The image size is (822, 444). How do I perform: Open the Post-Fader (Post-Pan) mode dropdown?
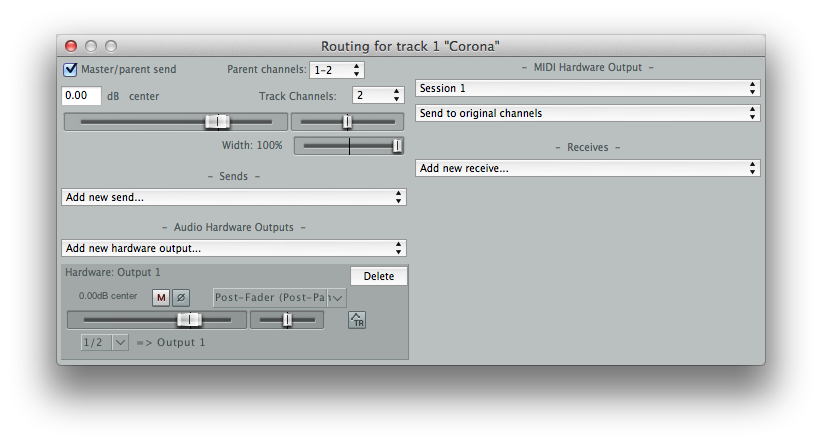point(279,298)
